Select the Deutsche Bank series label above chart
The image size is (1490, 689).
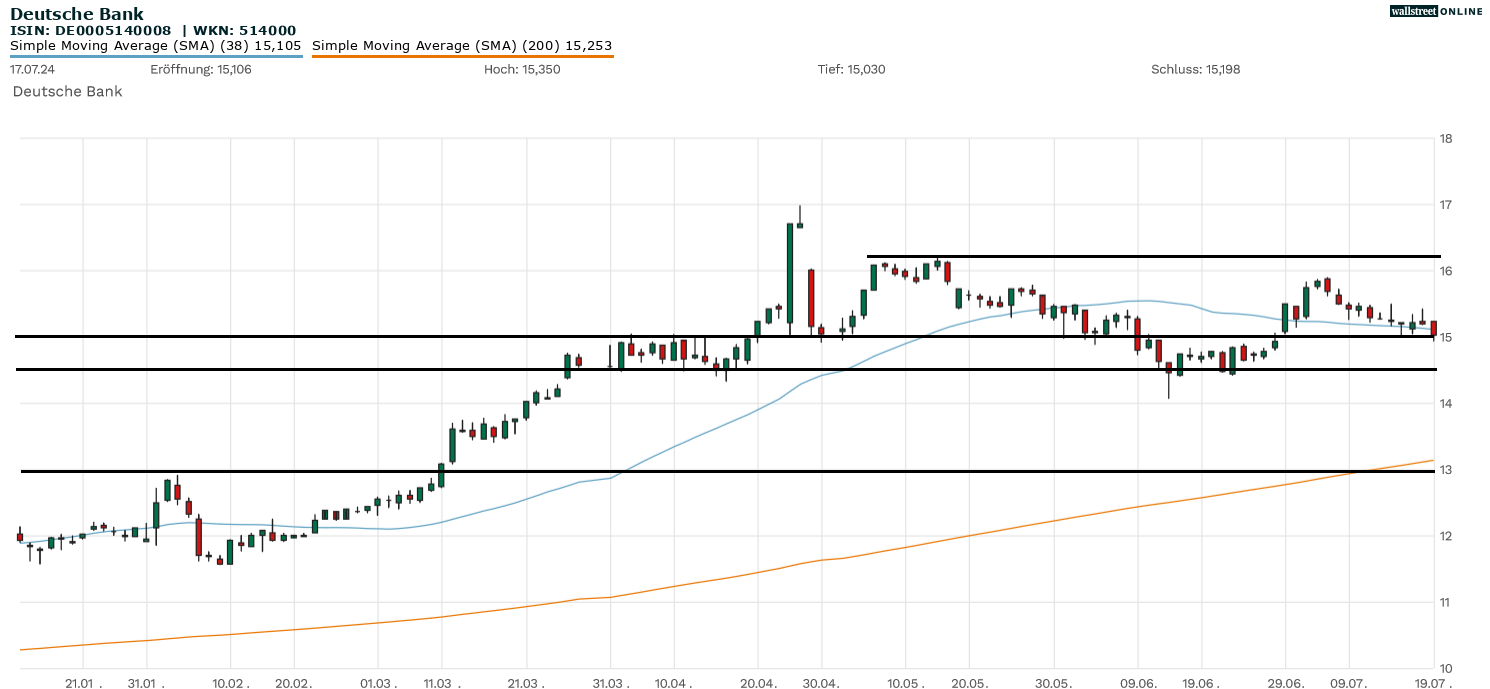pos(67,91)
